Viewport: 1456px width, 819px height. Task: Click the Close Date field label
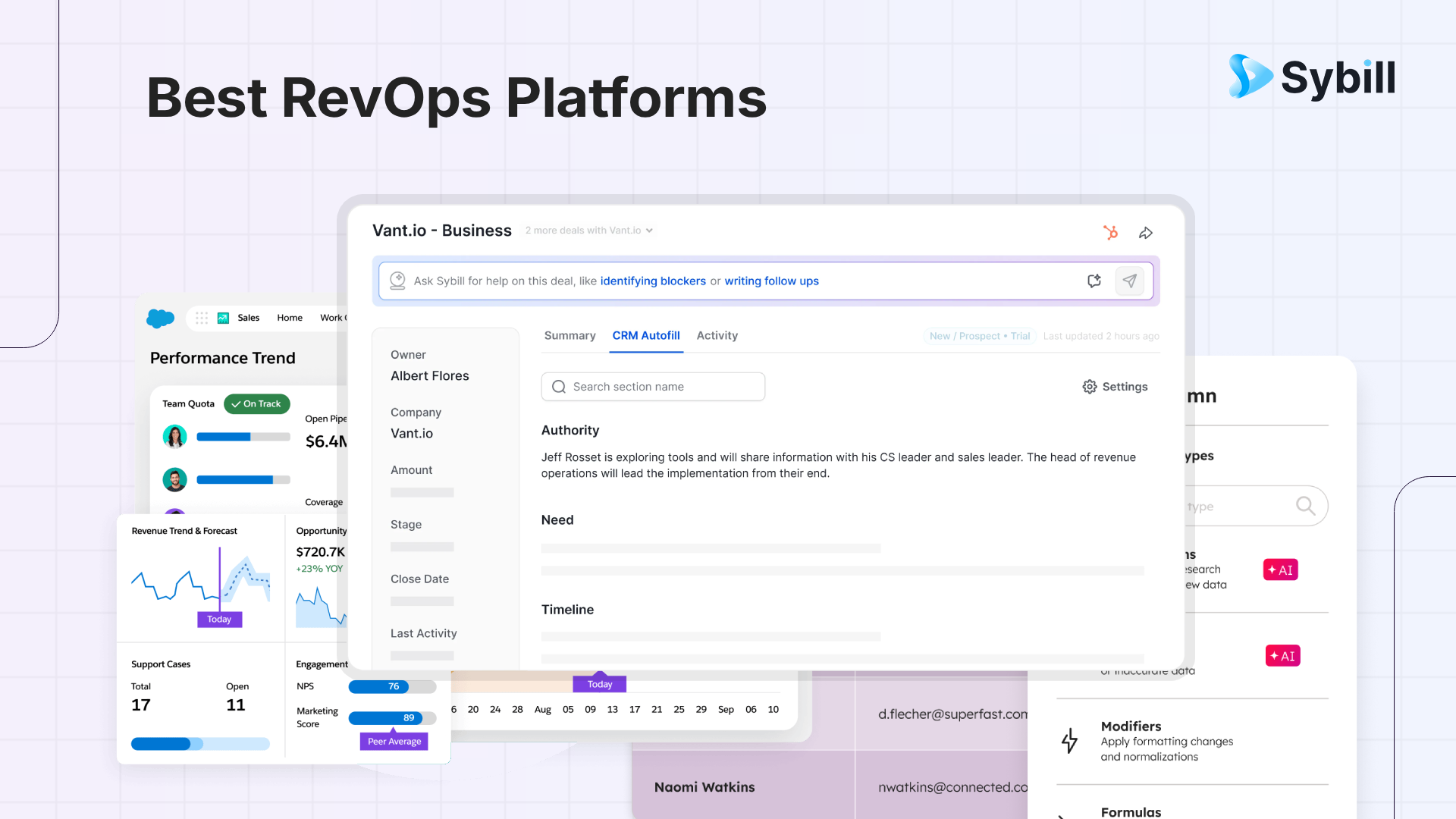click(x=420, y=579)
